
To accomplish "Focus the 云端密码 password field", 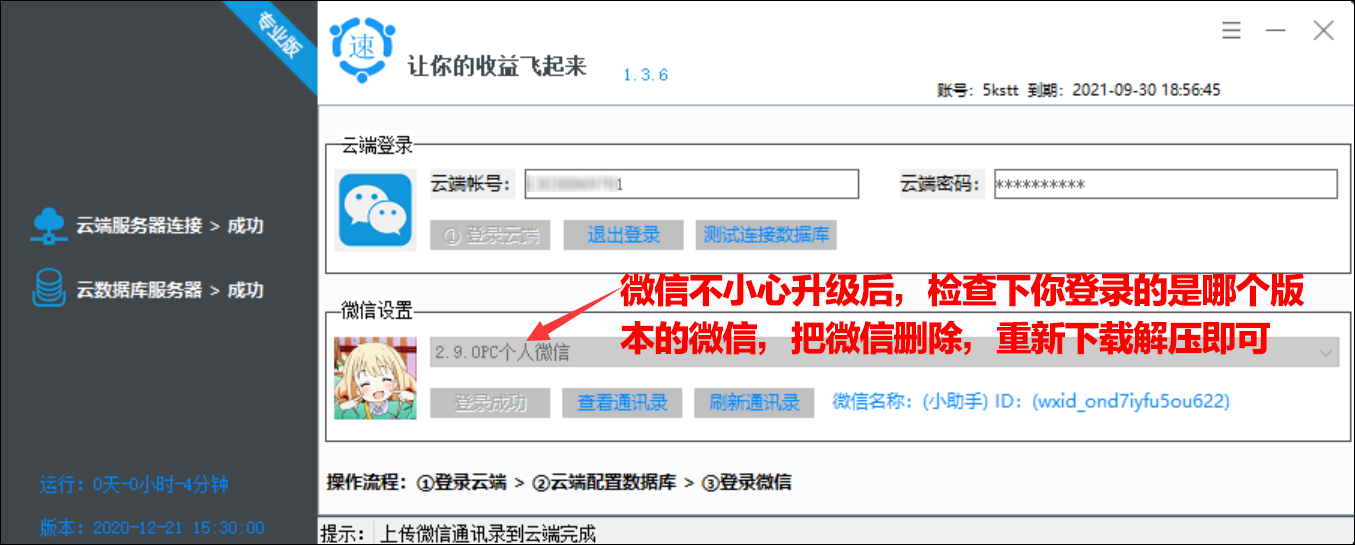I will click(1166, 184).
